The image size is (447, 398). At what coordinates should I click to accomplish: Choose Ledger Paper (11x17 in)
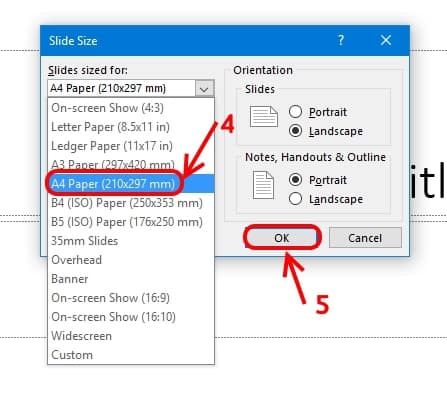point(131,146)
